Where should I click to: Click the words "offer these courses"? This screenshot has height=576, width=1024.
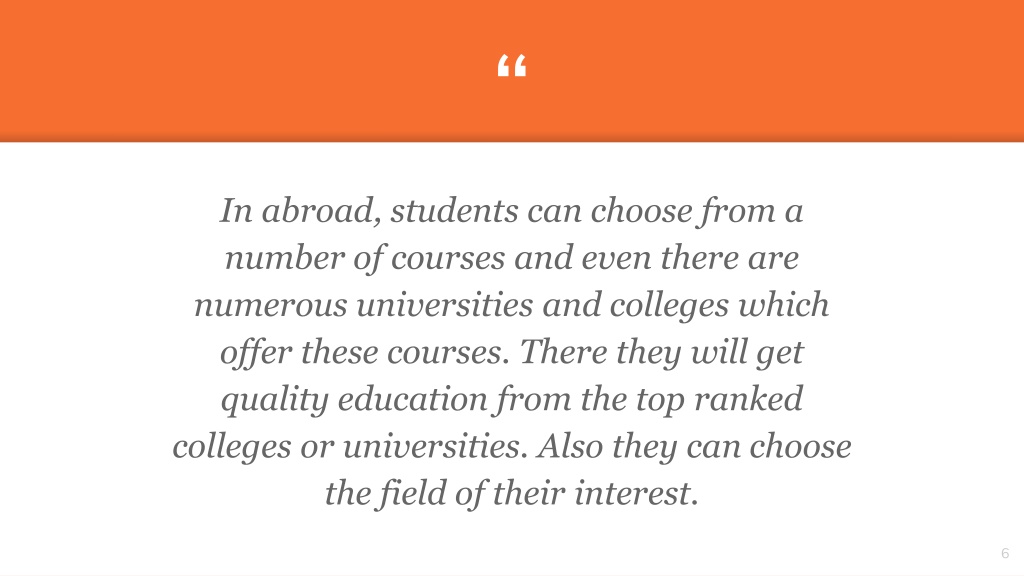click(364, 353)
